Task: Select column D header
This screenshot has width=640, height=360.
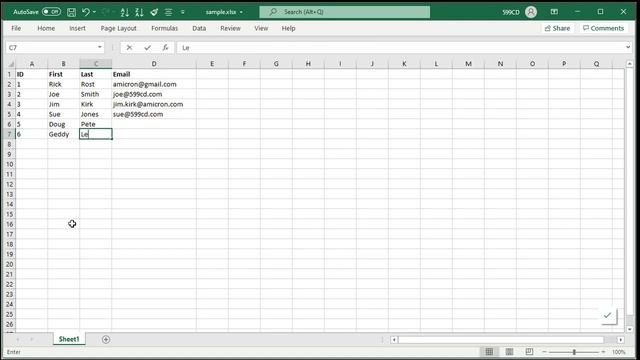Action: [x=154, y=64]
